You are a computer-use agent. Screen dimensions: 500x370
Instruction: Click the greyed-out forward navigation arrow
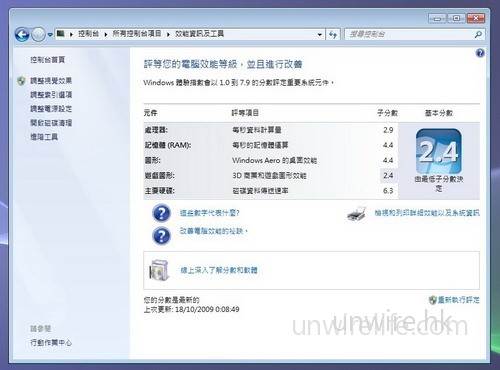tap(38, 34)
